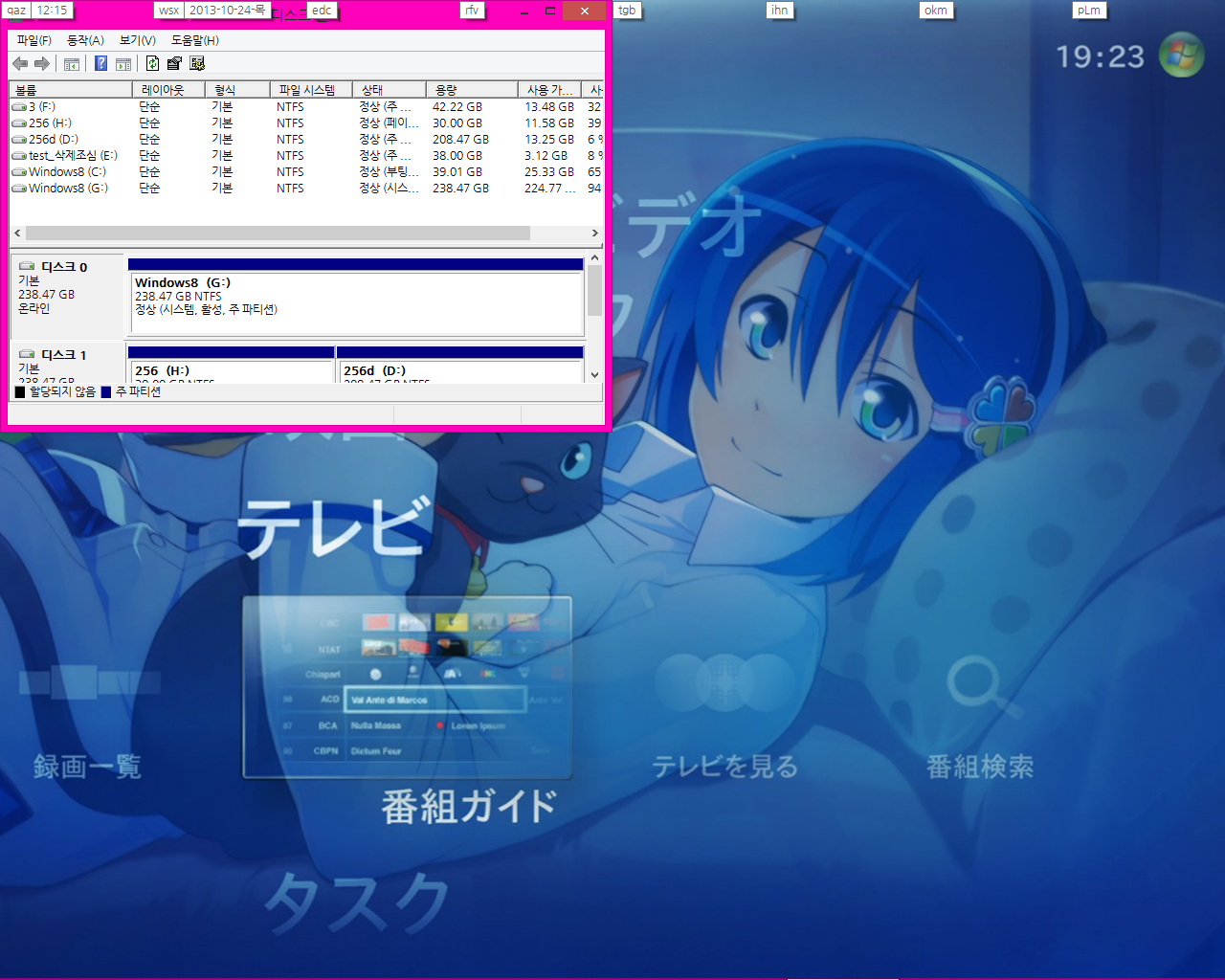Viewport: 1225px width, 980px height.
Task: Select the drive icon of volume 3 (F:)
Action: click(x=19, y=107)
